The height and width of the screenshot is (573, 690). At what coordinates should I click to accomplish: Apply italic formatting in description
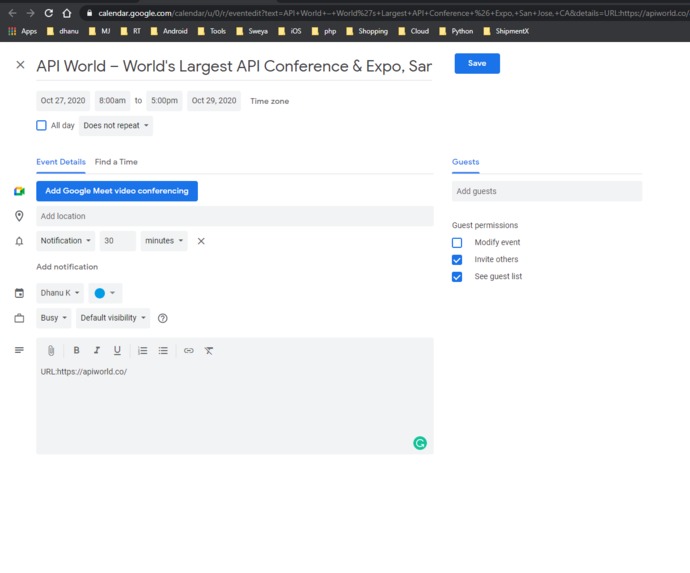(x=97, y=350)
